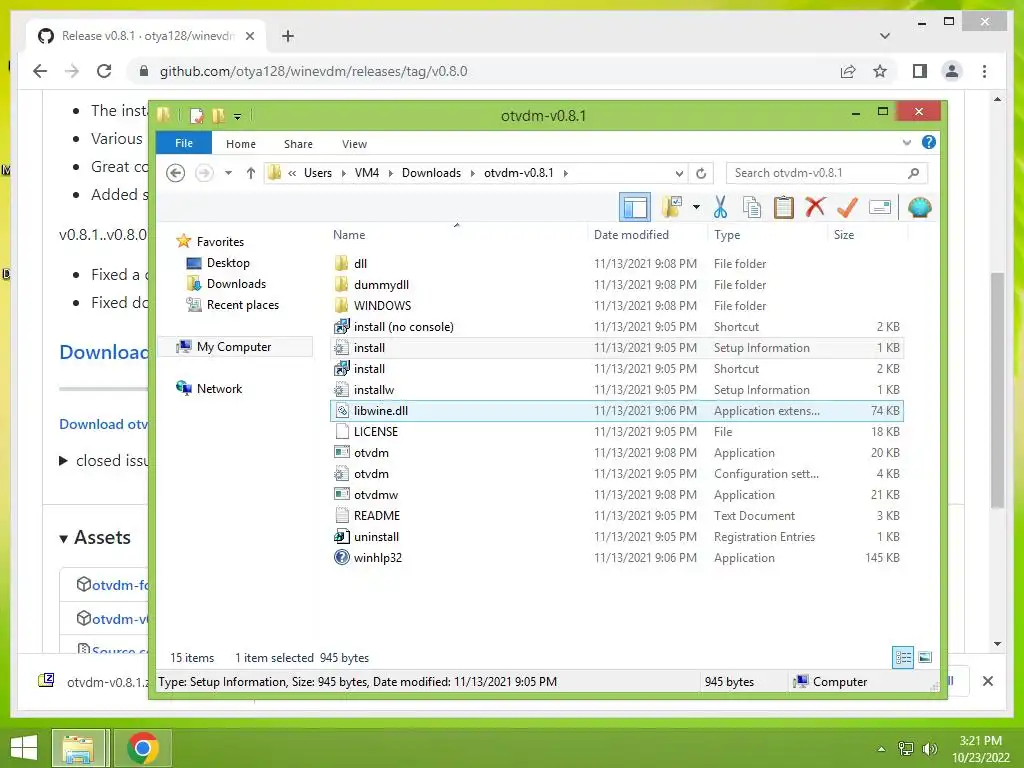
Task: Click the Properties quick access icon
Action: tap(196, 116)
